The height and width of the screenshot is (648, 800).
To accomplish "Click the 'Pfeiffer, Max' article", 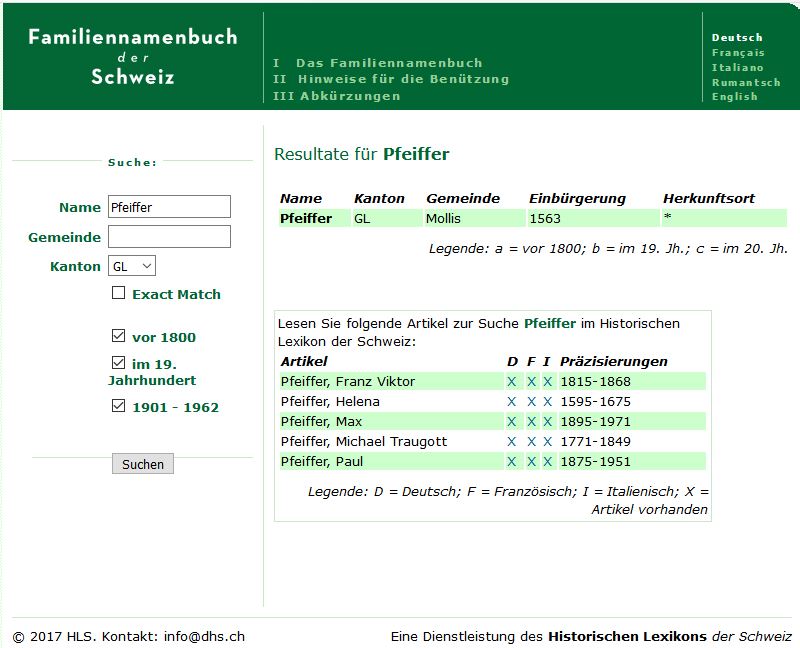I will tap(321, 421).
